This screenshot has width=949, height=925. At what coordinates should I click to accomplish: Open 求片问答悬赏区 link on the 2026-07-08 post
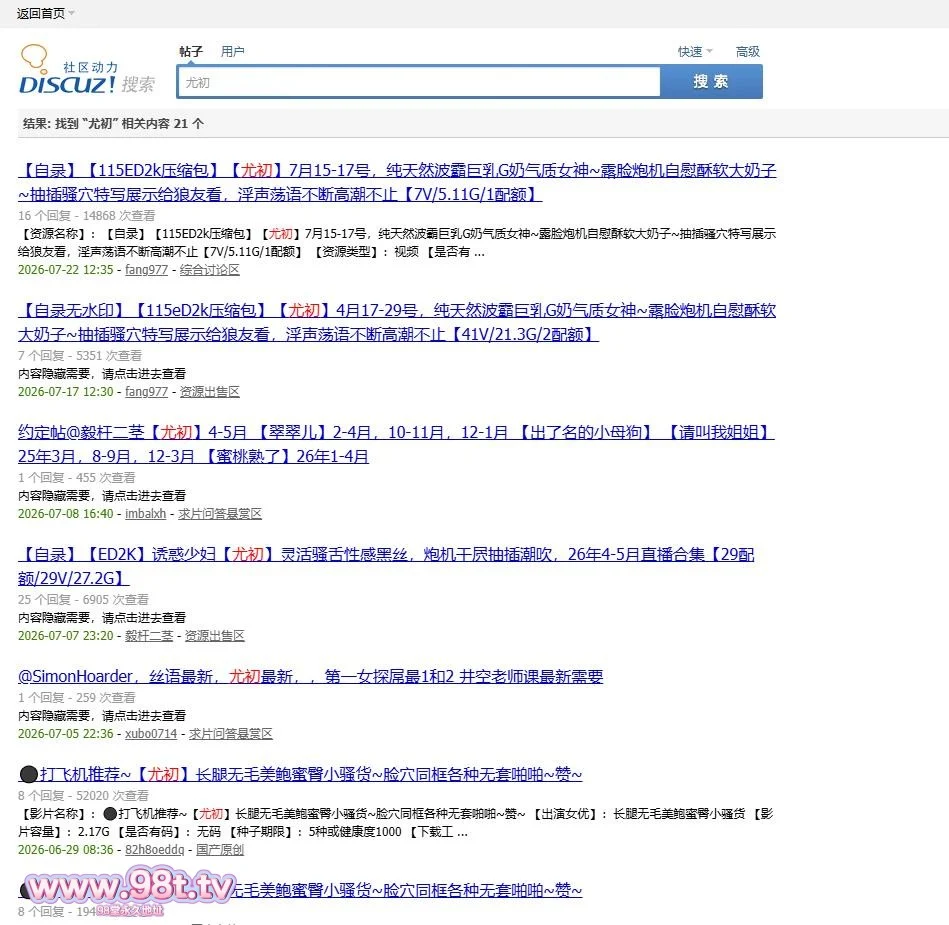[220, 514]
